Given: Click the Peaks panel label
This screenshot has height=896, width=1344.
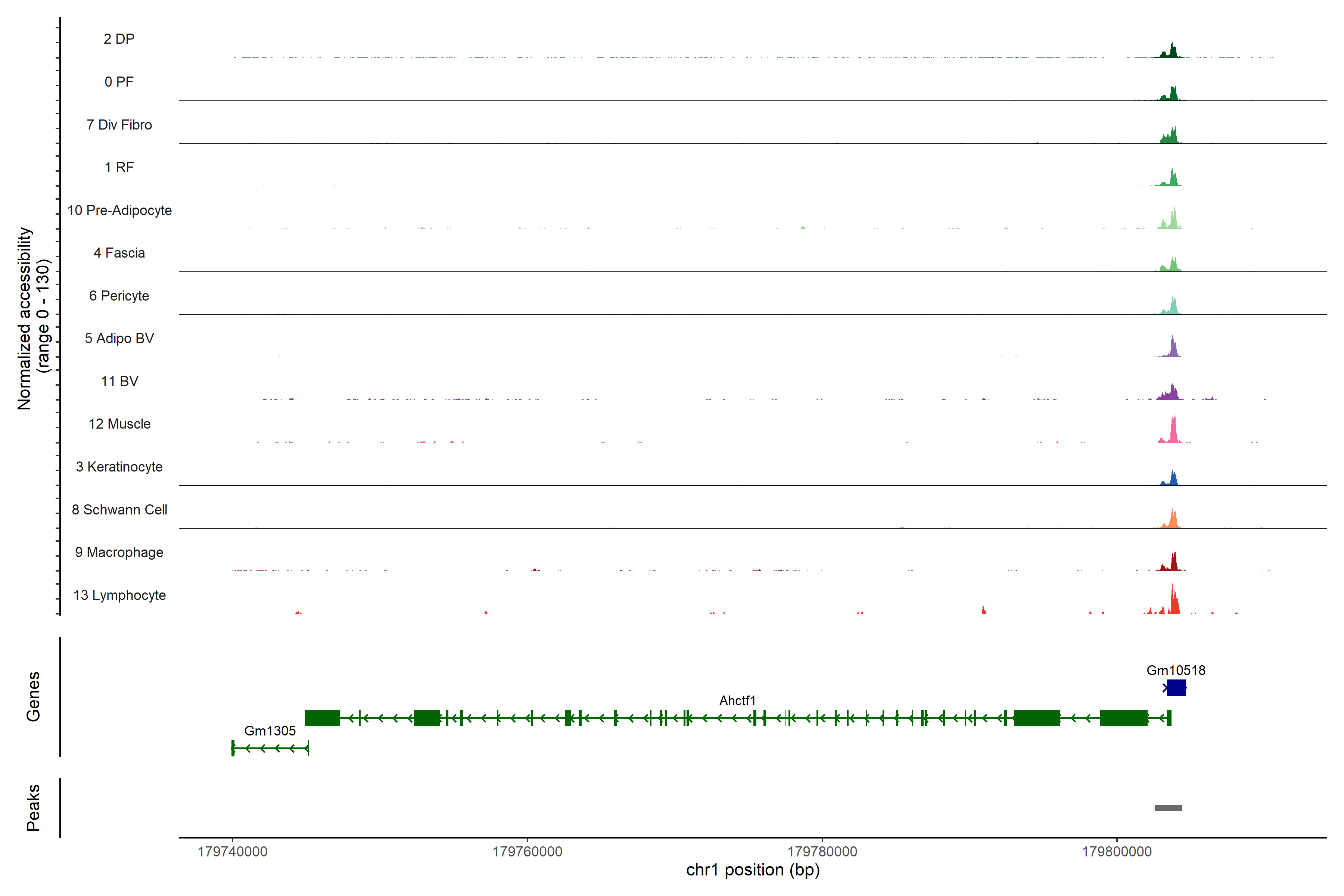Looking at the screenshot, I should pos(33,808).
